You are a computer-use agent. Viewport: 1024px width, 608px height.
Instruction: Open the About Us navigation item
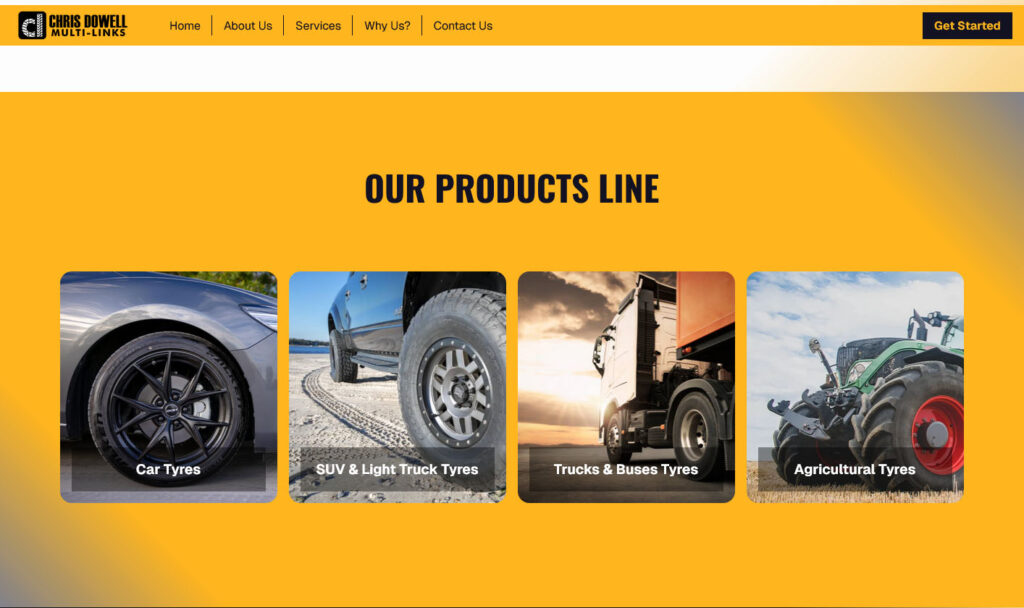click(248, 25)
